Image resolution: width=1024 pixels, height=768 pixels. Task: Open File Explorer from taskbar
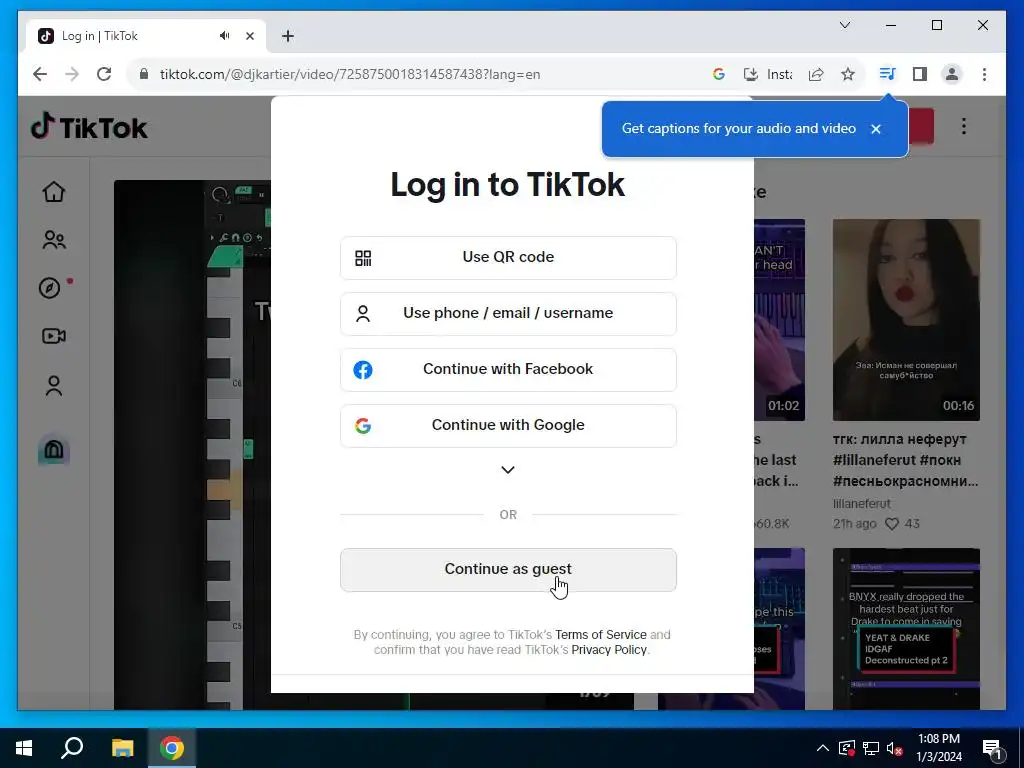click(x=122, y=748)
